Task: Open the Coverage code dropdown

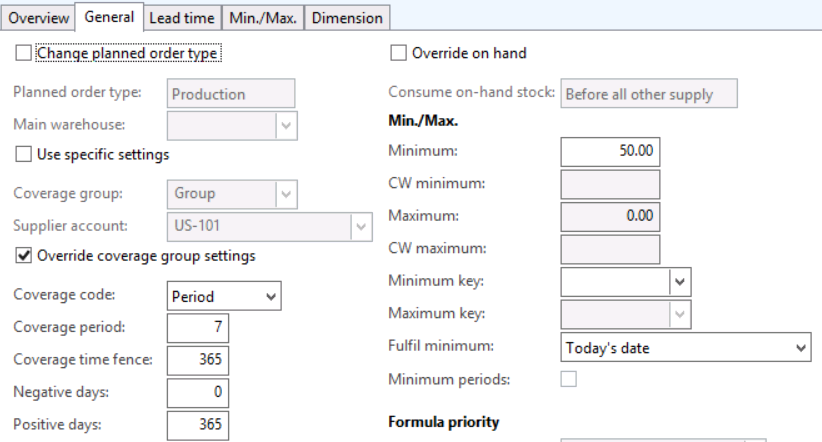Action: point(224,296)
